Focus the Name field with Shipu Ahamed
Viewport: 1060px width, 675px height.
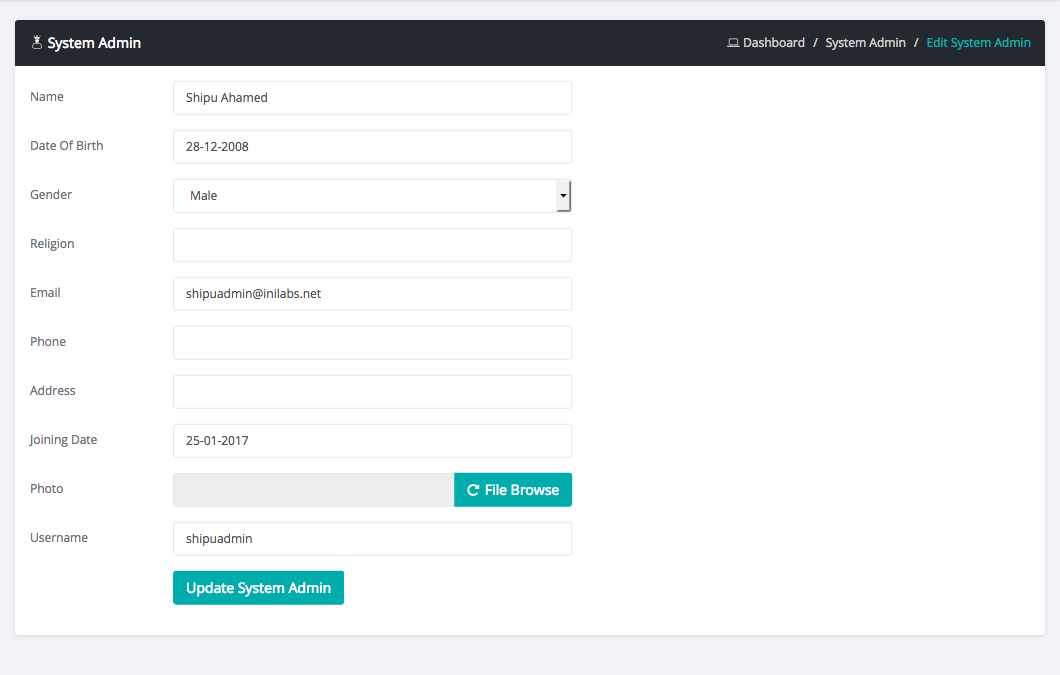coord(372,98)
